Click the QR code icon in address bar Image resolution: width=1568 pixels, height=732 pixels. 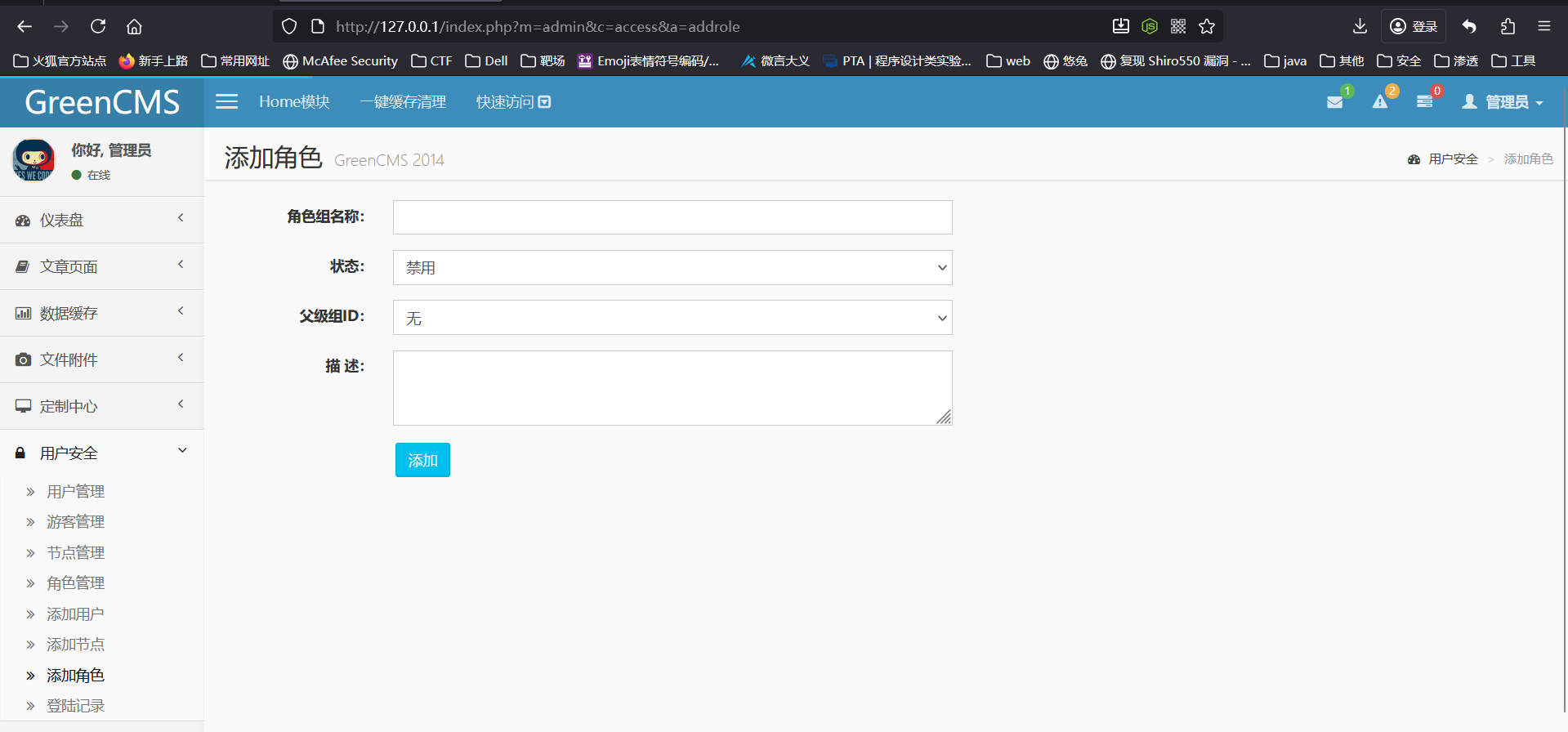[1178, 26]
